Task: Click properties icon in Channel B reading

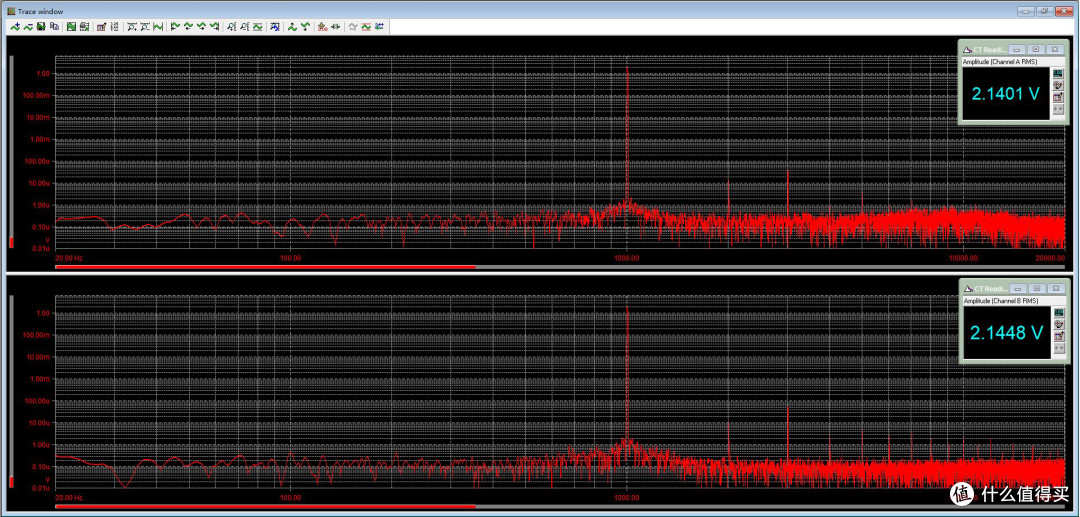Action: coord(1059,335)
